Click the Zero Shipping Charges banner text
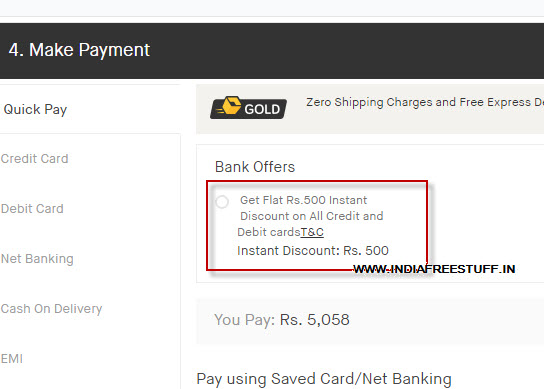Viewport: 544px width, 389px height. [x=425, y=102]
